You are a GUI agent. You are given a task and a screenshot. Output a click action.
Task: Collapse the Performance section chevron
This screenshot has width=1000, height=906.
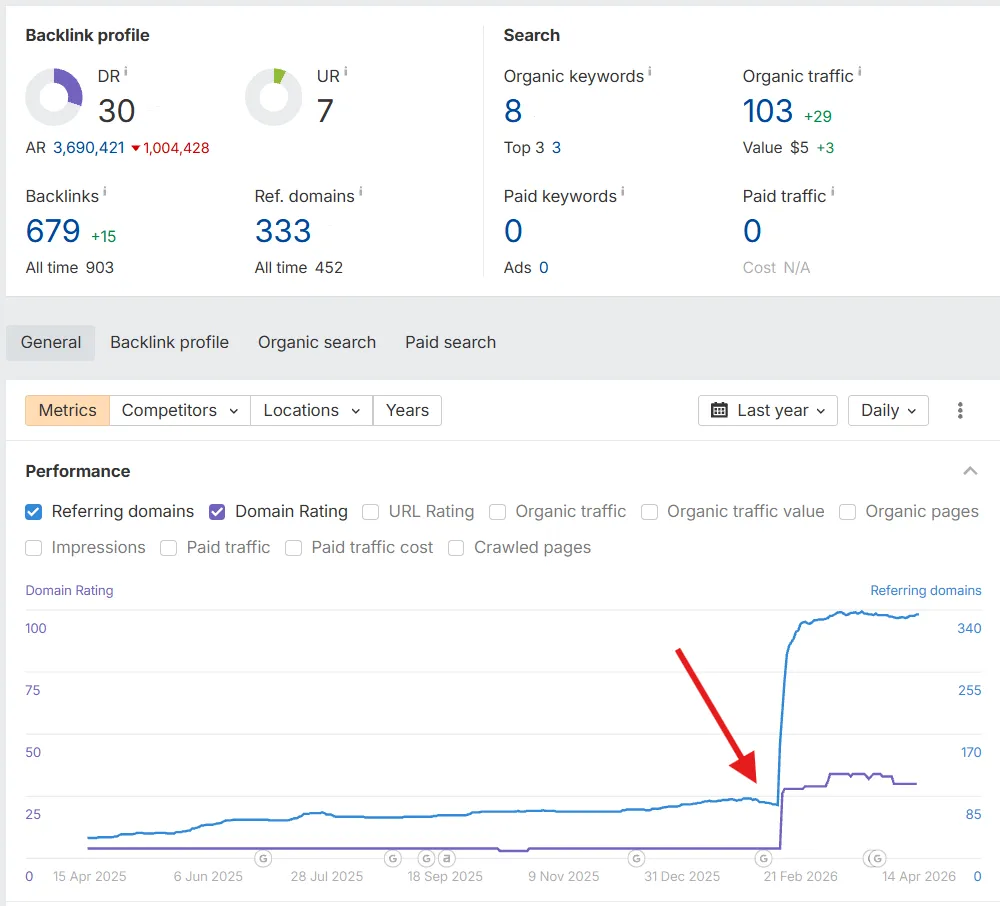click(x=969, y=471)
